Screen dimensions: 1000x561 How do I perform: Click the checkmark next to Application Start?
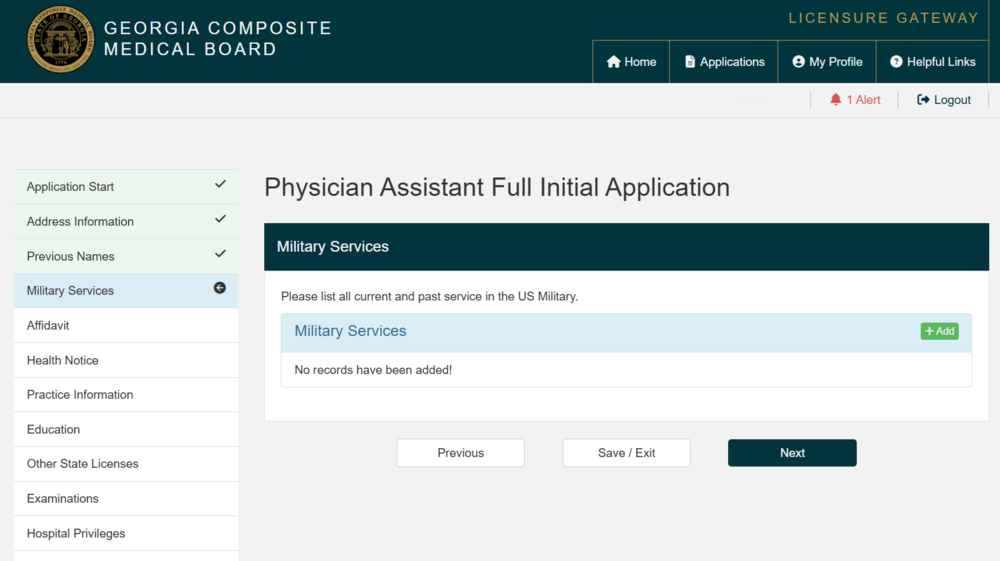tap(220, 185)
